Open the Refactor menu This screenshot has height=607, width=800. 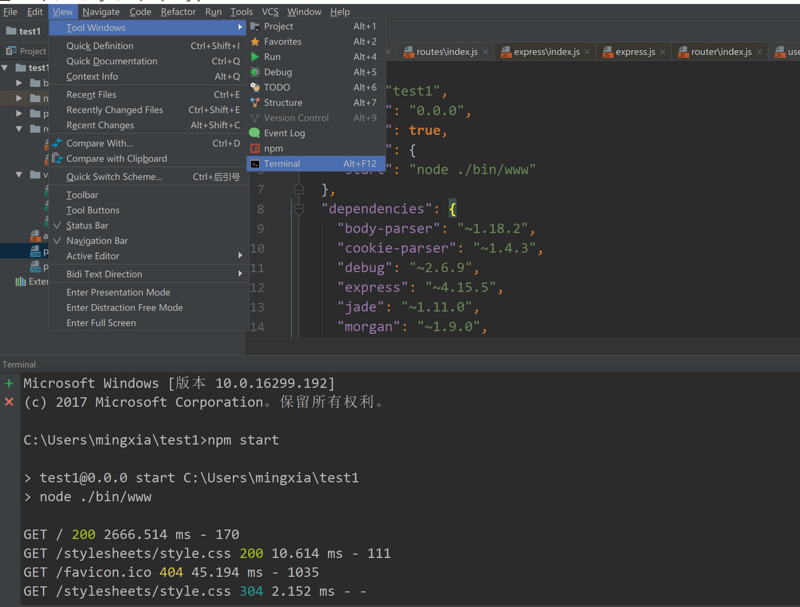[x=178, y=11]
